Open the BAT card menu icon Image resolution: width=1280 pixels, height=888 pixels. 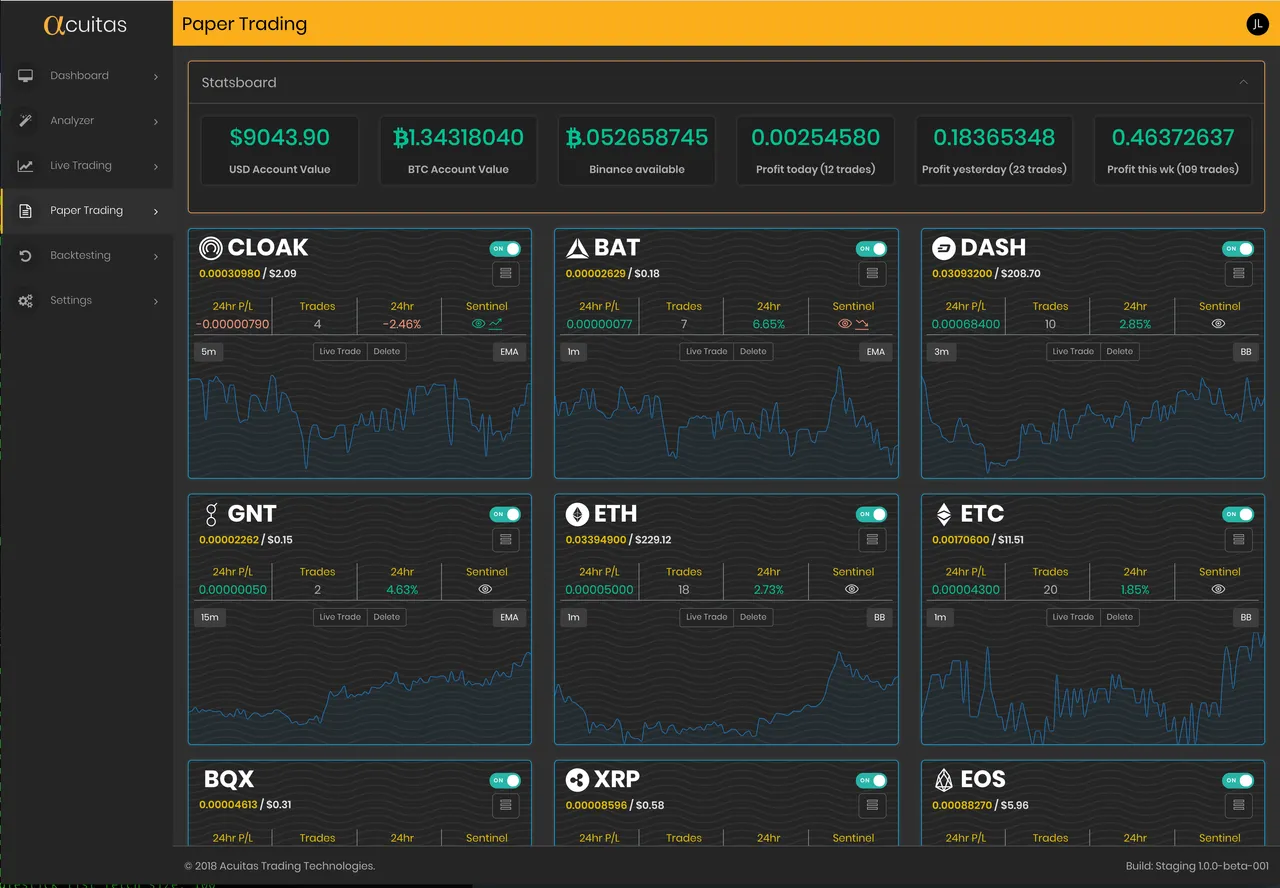pyautogui.click(x=872, y=273)
